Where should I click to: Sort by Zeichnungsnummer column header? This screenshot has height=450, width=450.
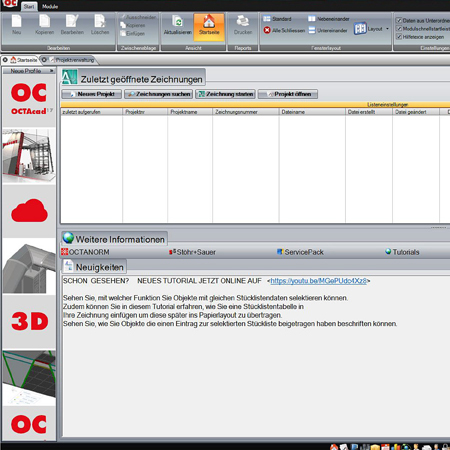pos(246,112)
